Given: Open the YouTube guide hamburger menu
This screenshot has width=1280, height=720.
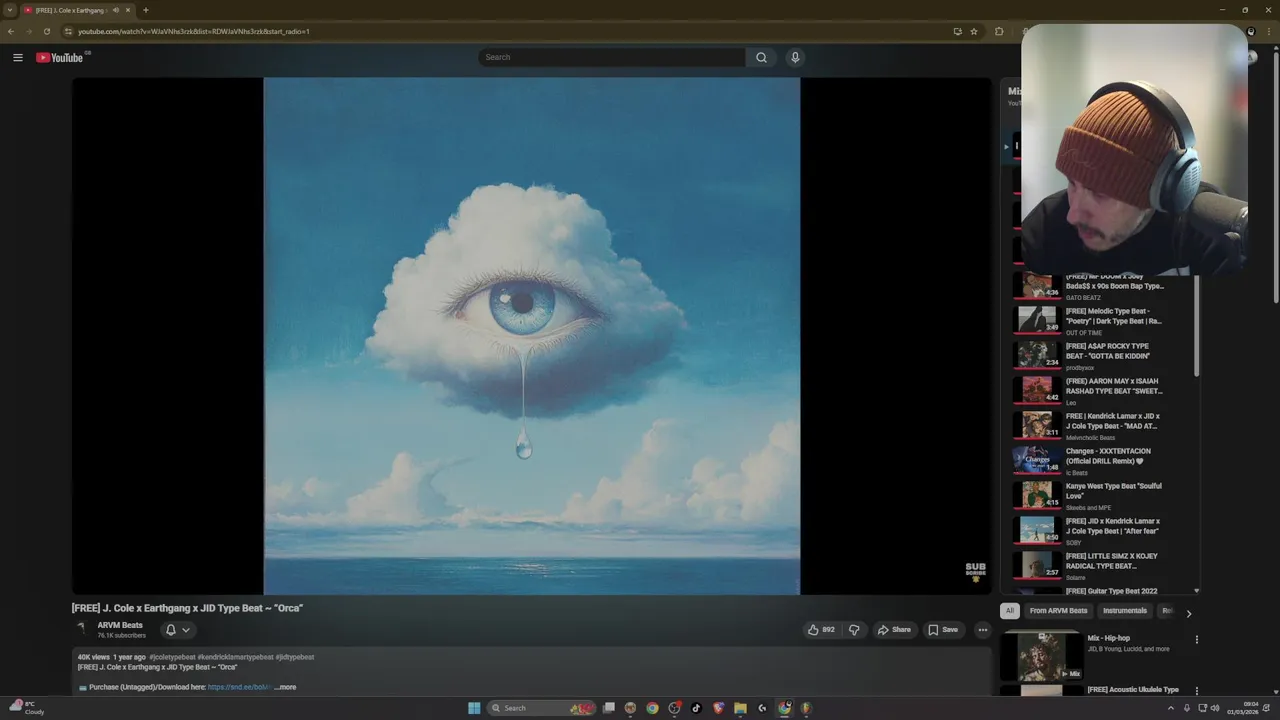Looking at the screenshot, I should point(18,57).
